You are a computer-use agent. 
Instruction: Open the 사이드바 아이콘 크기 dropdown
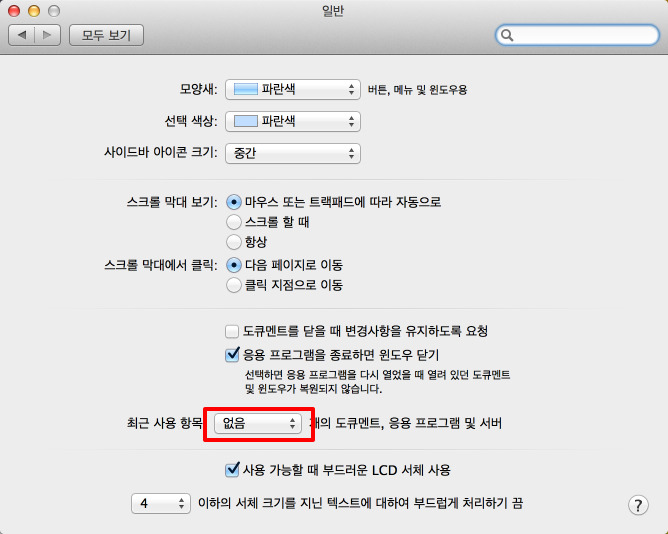coord(293,153)
